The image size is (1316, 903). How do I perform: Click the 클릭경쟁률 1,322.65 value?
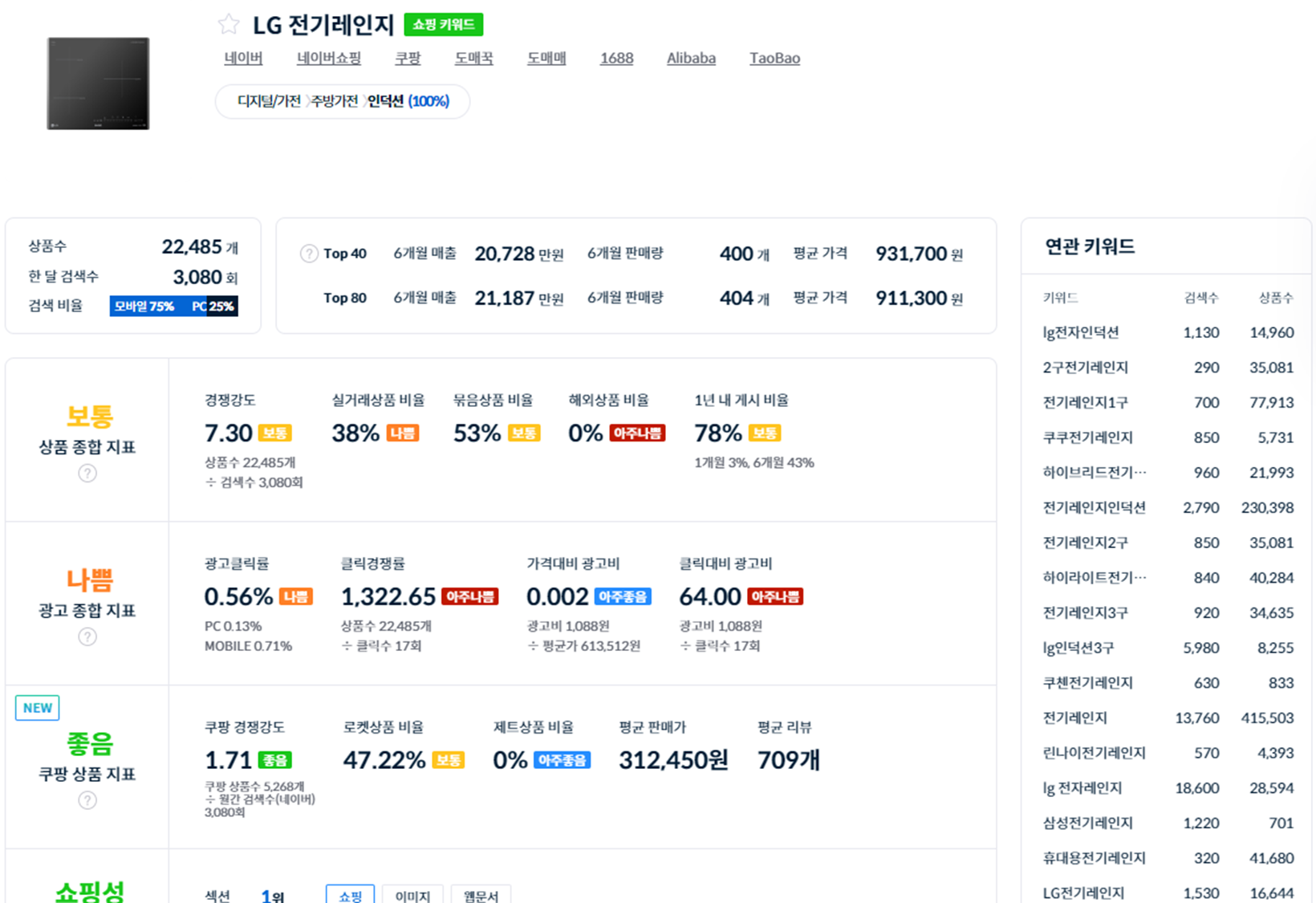pyautogui.click(x=388, y=597)
